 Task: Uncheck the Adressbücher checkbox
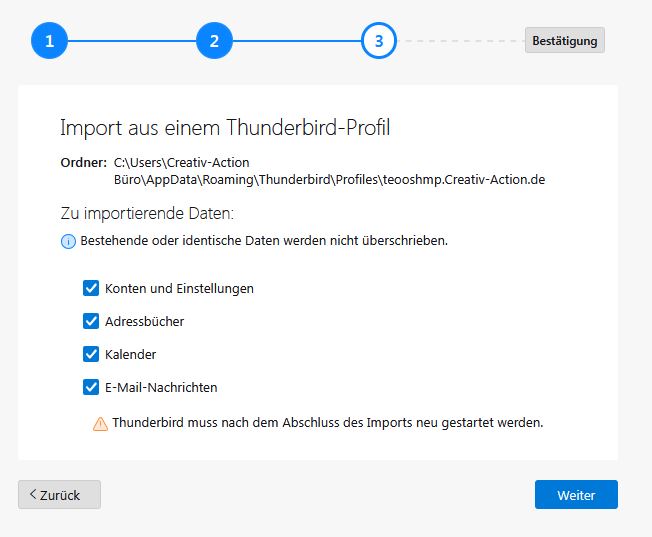pyautogui.click(x=91, y=321)
